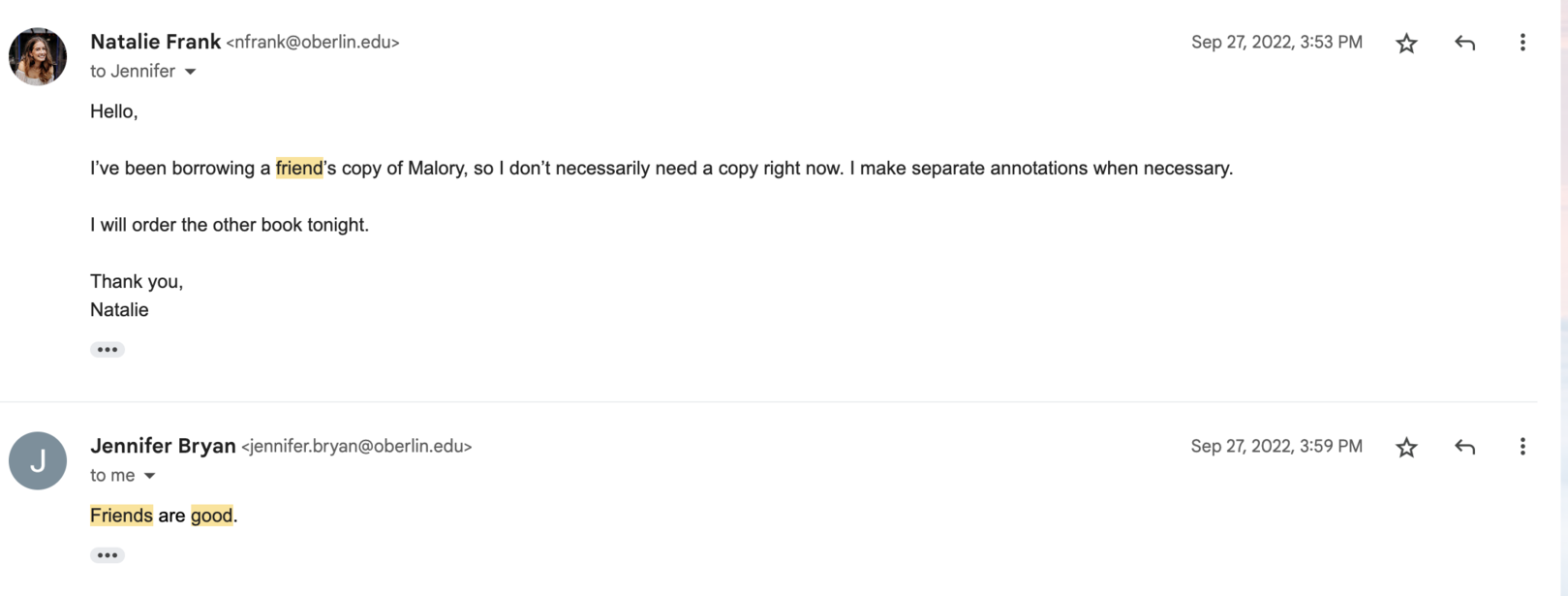Click the 3:53 PM message timestamp
The height and width of the screenshot is (596, 1568).
(x=1276, y=42)
